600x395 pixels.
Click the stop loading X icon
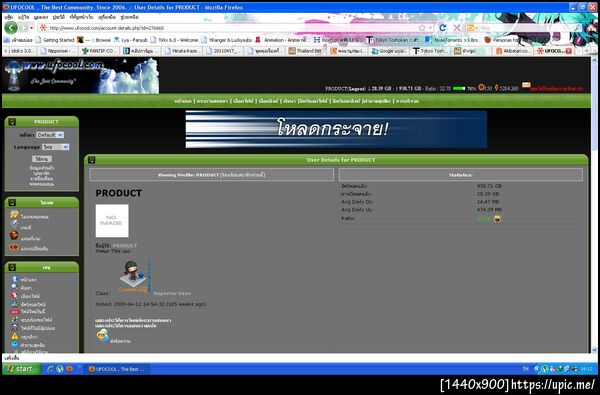pyautogui.click(x=457, y=28)
